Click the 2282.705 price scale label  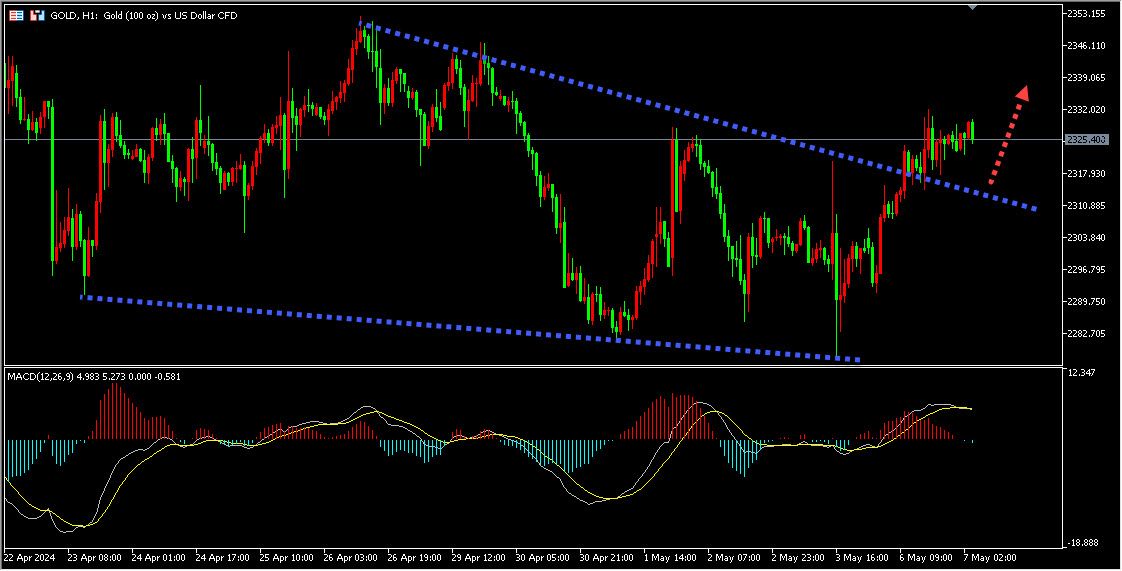coord(1086,334)
